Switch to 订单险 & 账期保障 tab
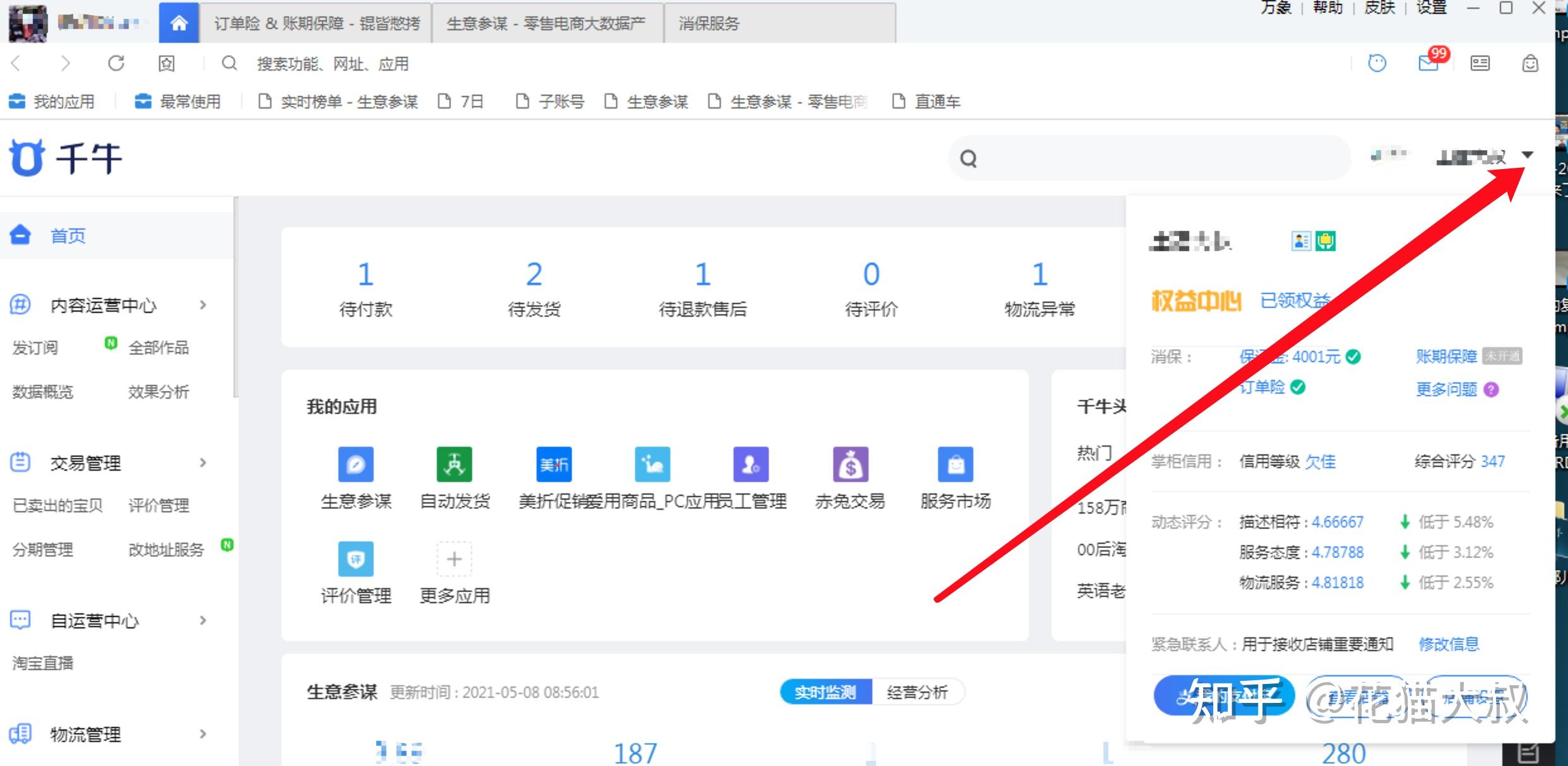The image size is (1568, 766). (316, 23)
